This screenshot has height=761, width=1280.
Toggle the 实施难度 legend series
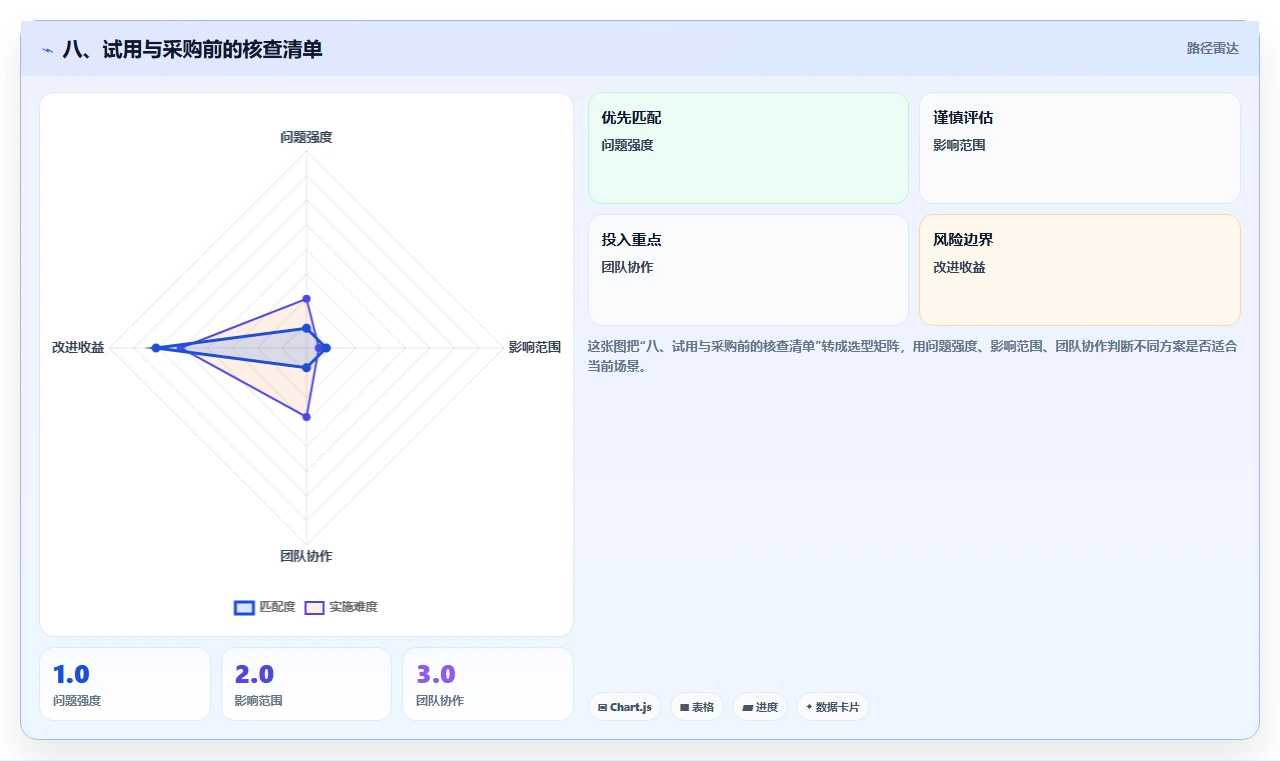tap(341, 607)
